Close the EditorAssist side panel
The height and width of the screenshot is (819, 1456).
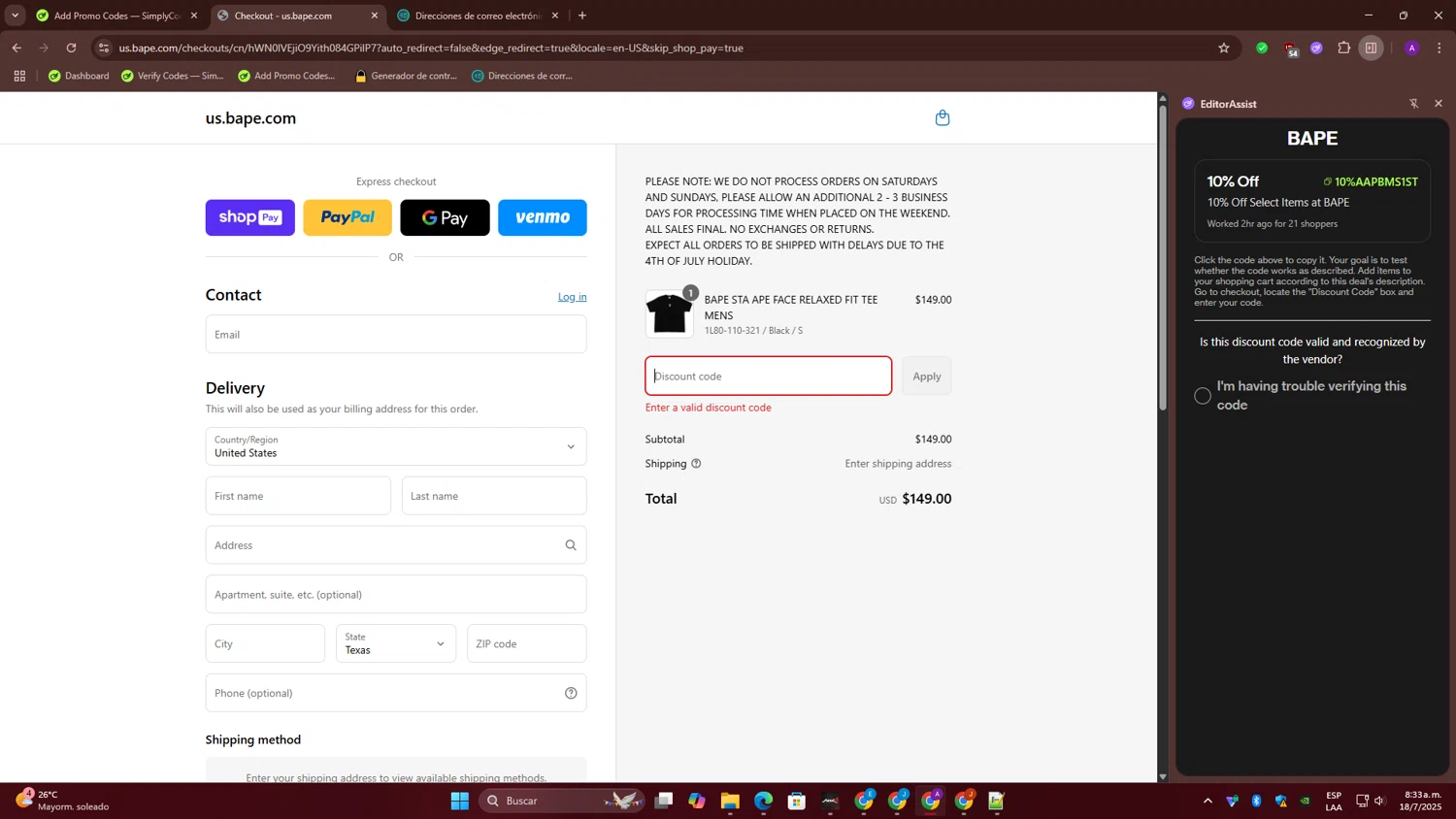click(1439, 104)
